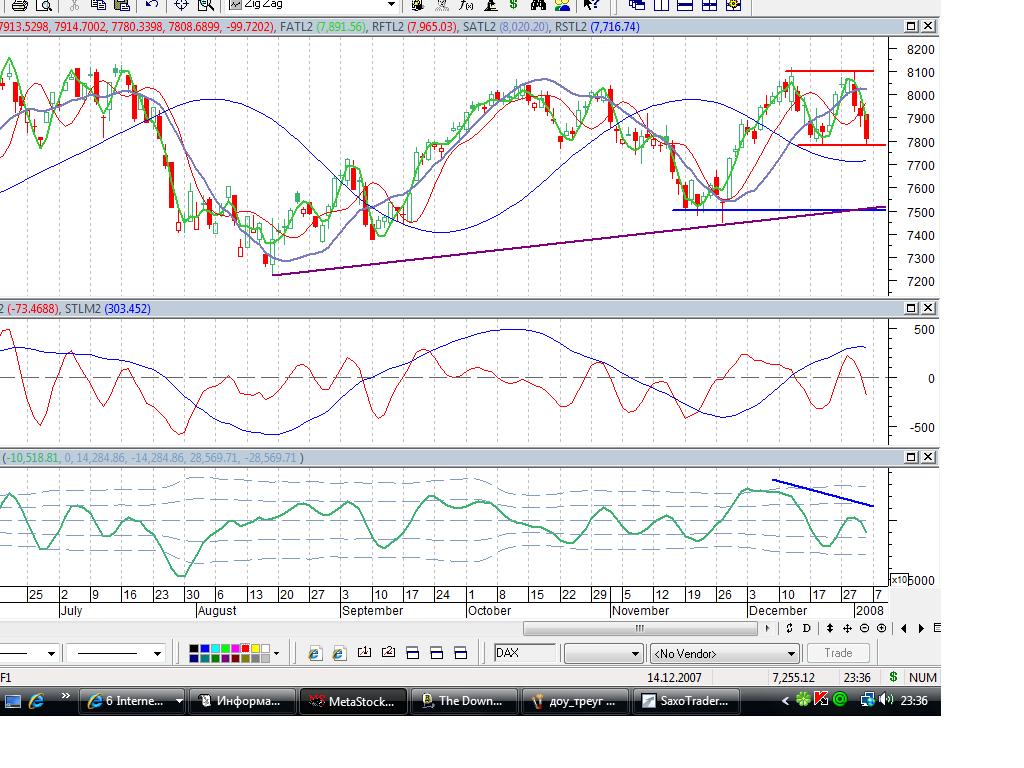Image resolution: width=1024 pixels, height=768 pixels.
Task: Click the D periodicity button
Action: 807,628
